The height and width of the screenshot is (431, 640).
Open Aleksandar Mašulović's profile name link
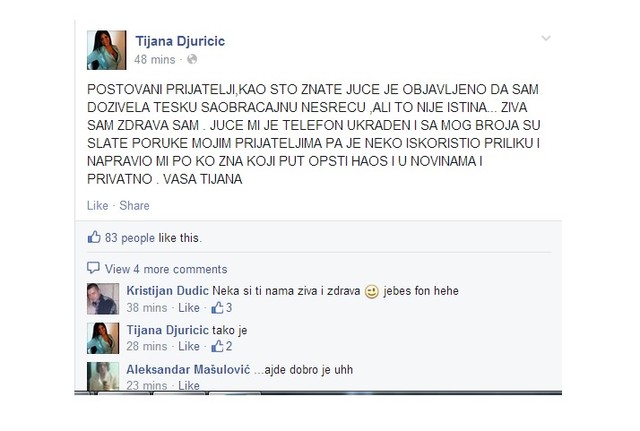coord(188,369)
